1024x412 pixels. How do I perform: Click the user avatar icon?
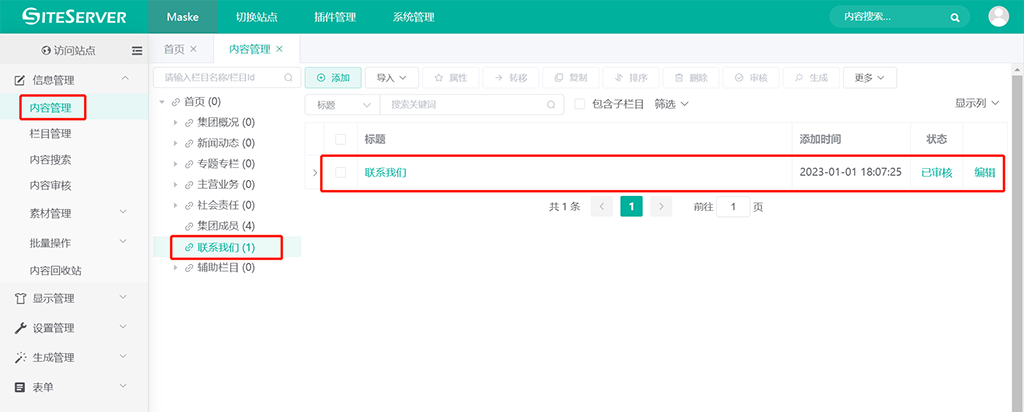[998, 16]
